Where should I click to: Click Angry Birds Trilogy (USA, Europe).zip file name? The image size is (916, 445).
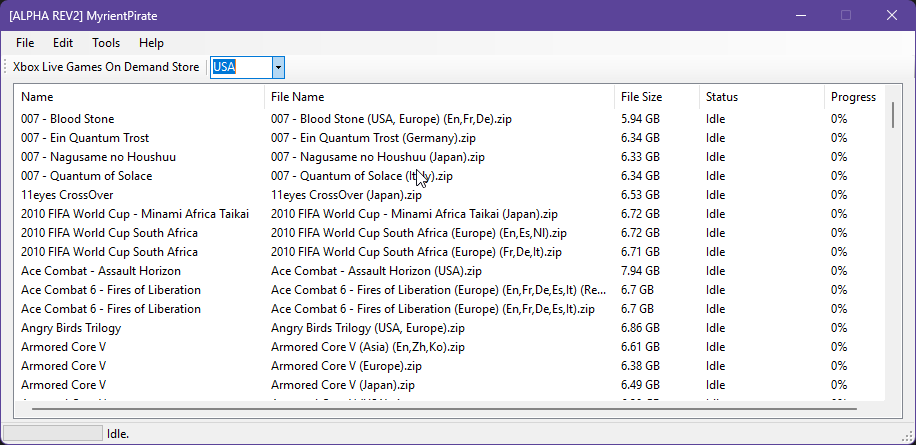click(368, 328)
